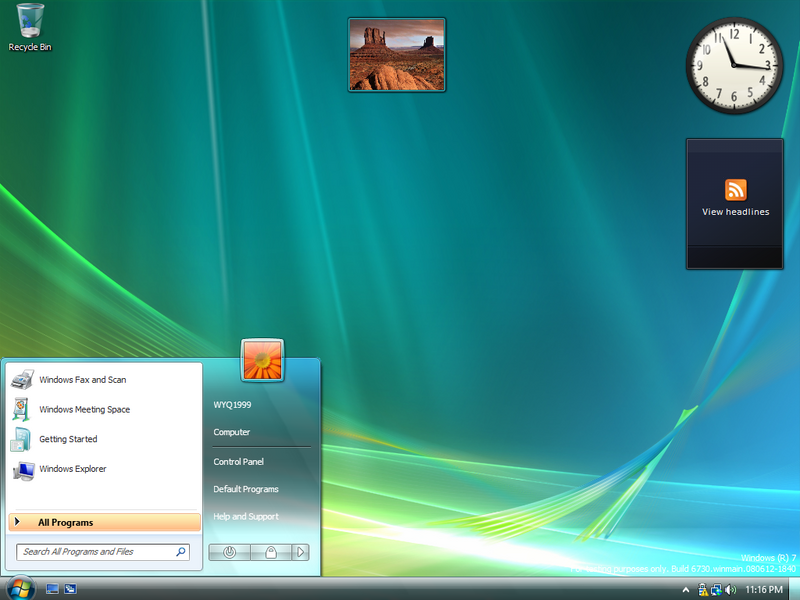
Task: Open the Recycle Bin on desktop
Action: [x=30, y=27]
